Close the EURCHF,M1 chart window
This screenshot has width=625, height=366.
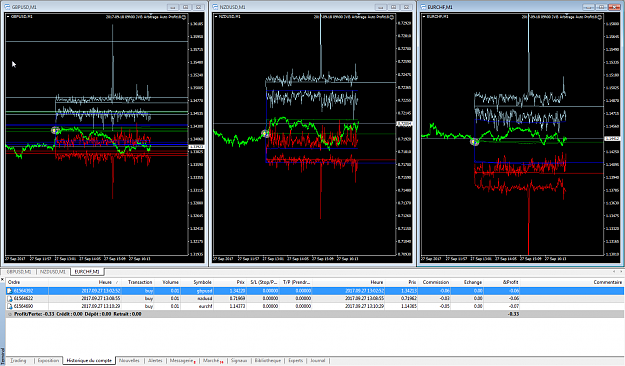(x=614, y=7)
